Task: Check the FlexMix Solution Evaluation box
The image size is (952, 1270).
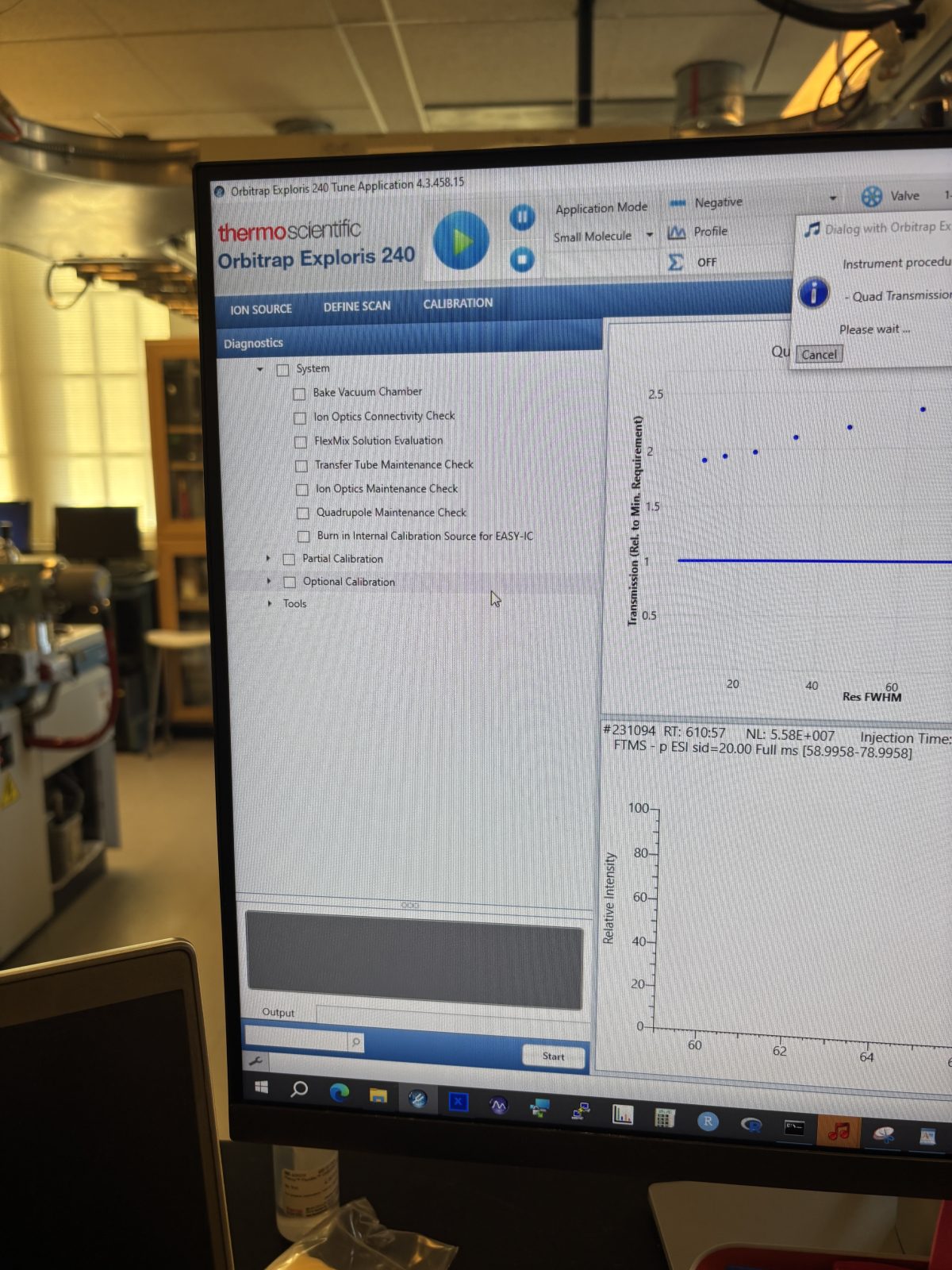Action: pyautogui.click(x=301, y=441)
